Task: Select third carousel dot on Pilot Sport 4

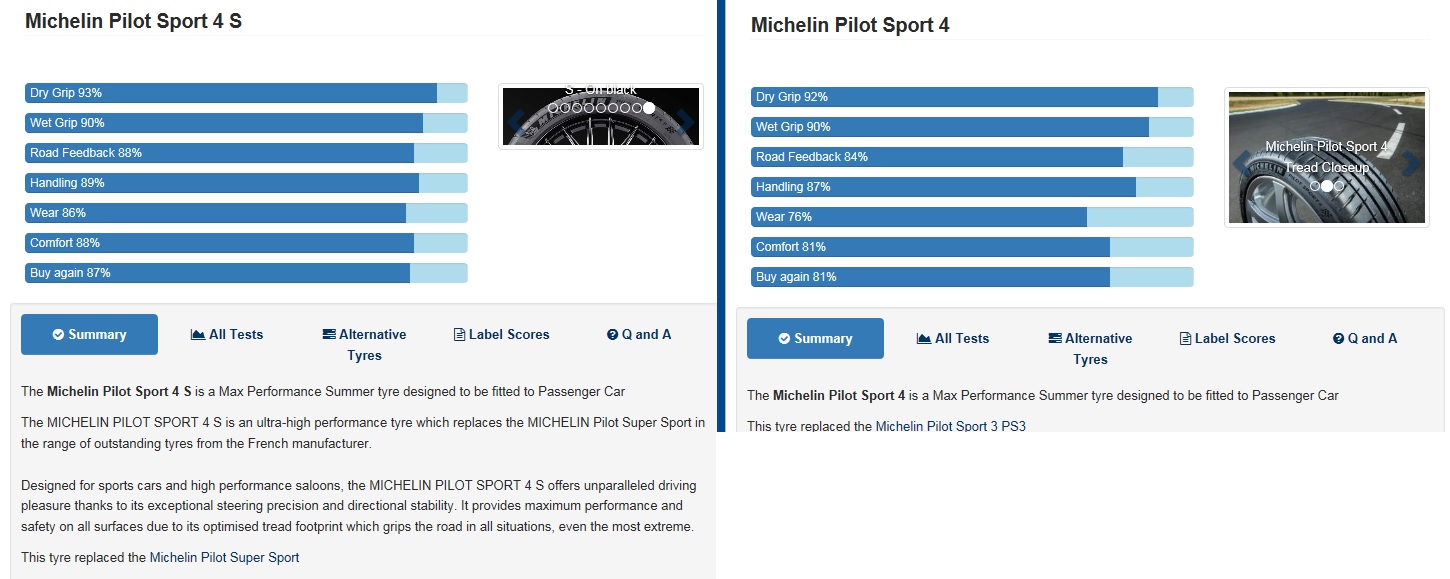Action: coord(1339,186)
